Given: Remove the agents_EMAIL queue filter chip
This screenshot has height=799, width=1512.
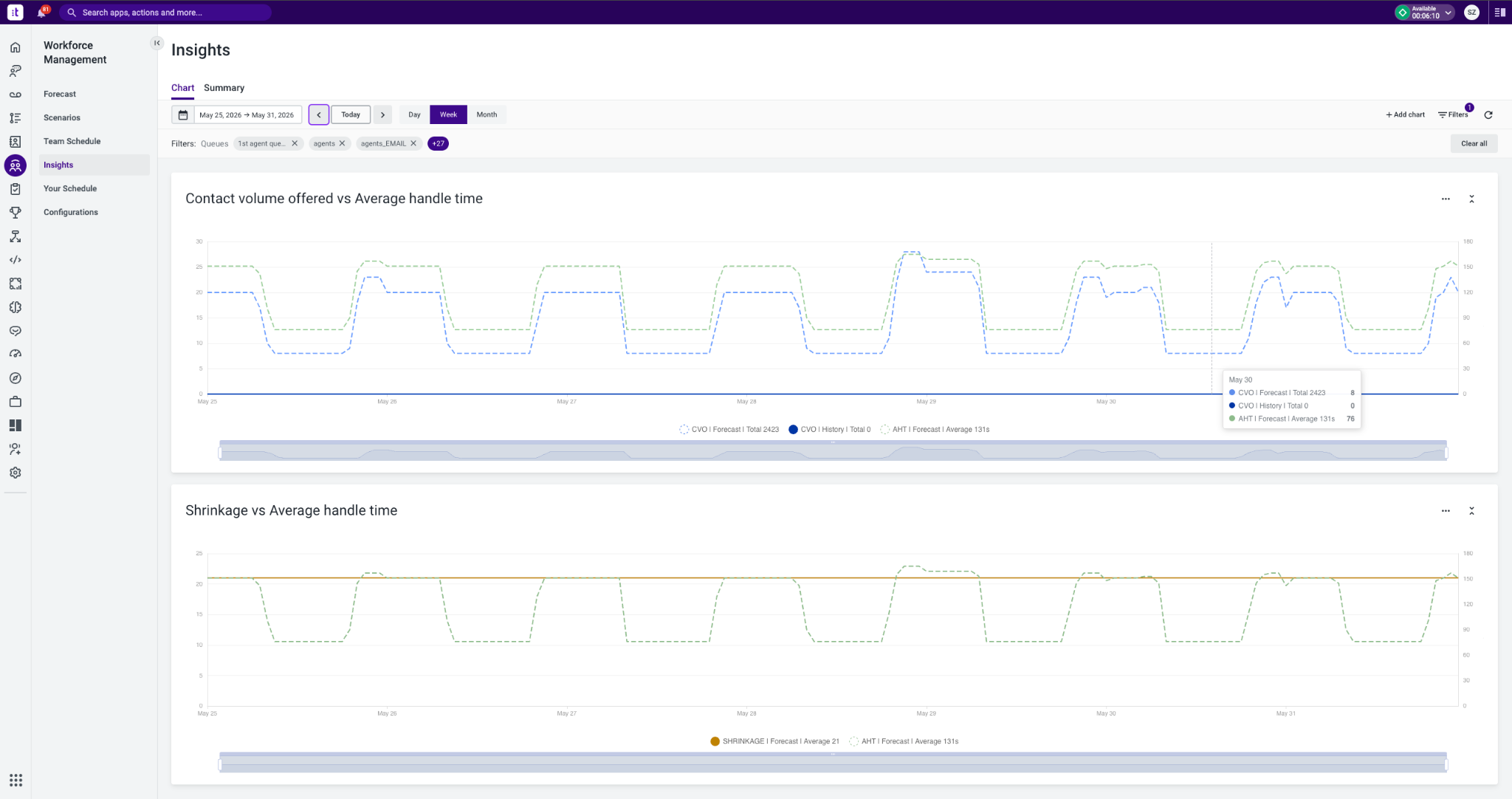Looking at the screenshot, I should [x=413, y=143].
